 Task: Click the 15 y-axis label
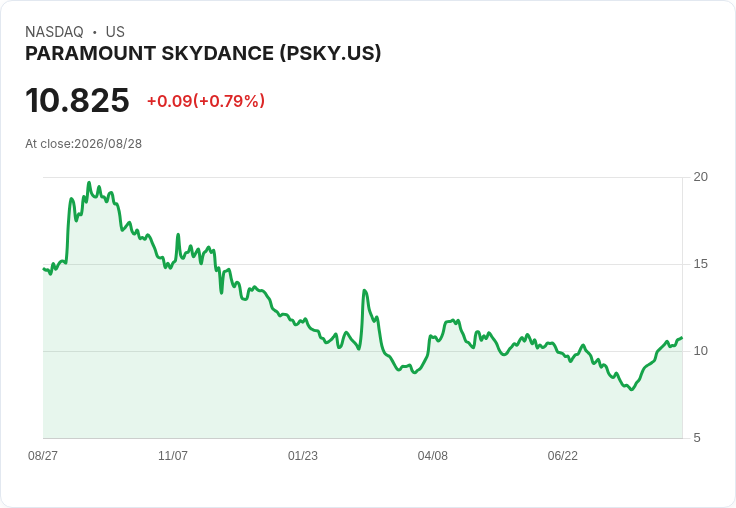700,264
